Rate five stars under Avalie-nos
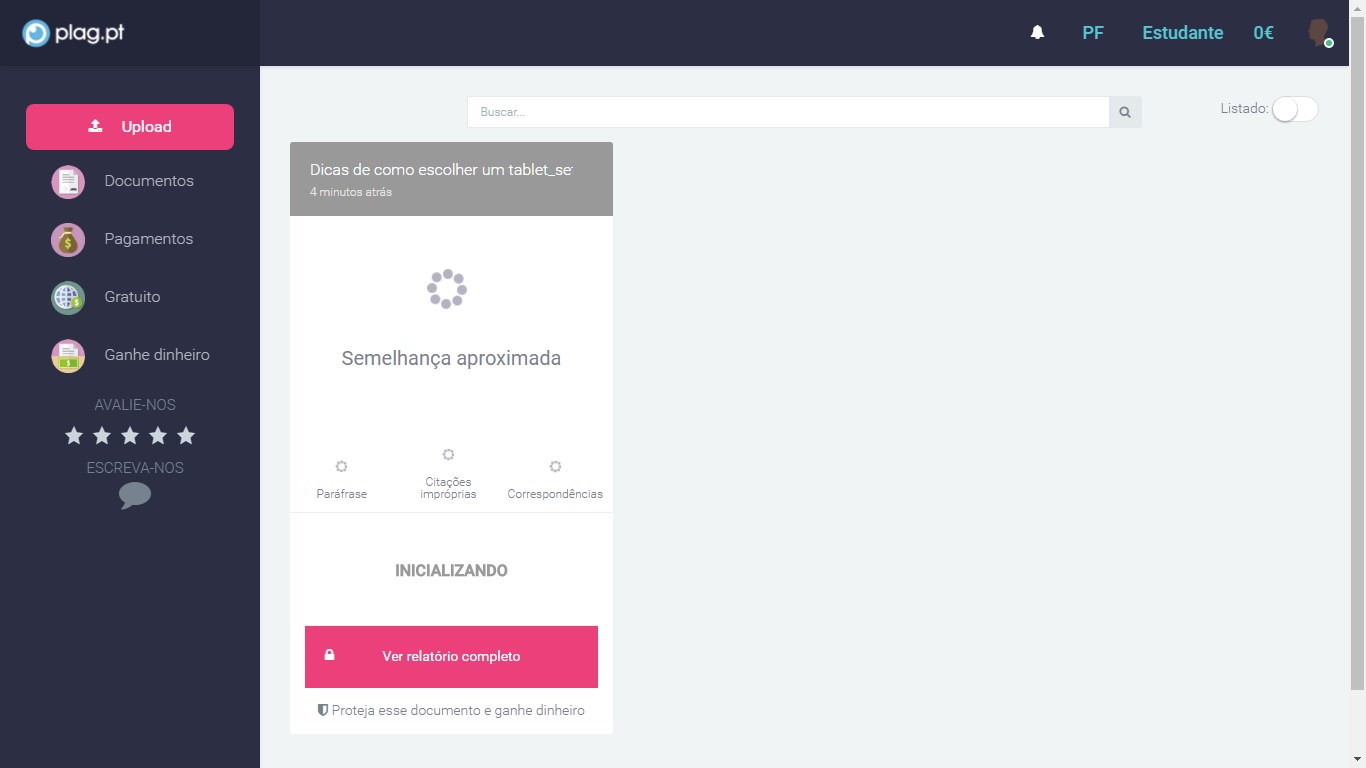This screenshot has width=1366, height=768. click(186, 436)
